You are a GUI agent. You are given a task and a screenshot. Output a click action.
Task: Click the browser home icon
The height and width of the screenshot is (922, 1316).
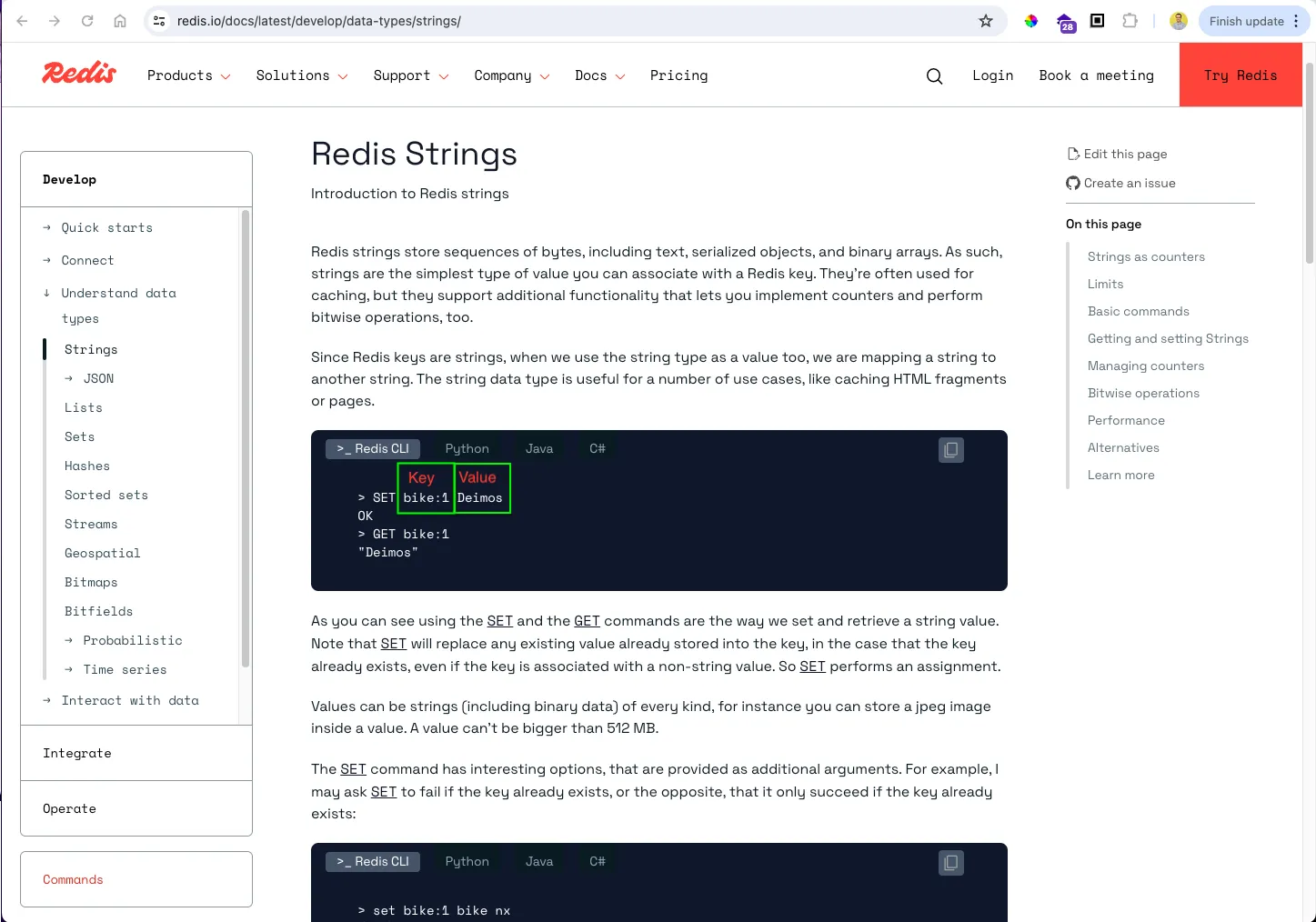click(120, 21)
